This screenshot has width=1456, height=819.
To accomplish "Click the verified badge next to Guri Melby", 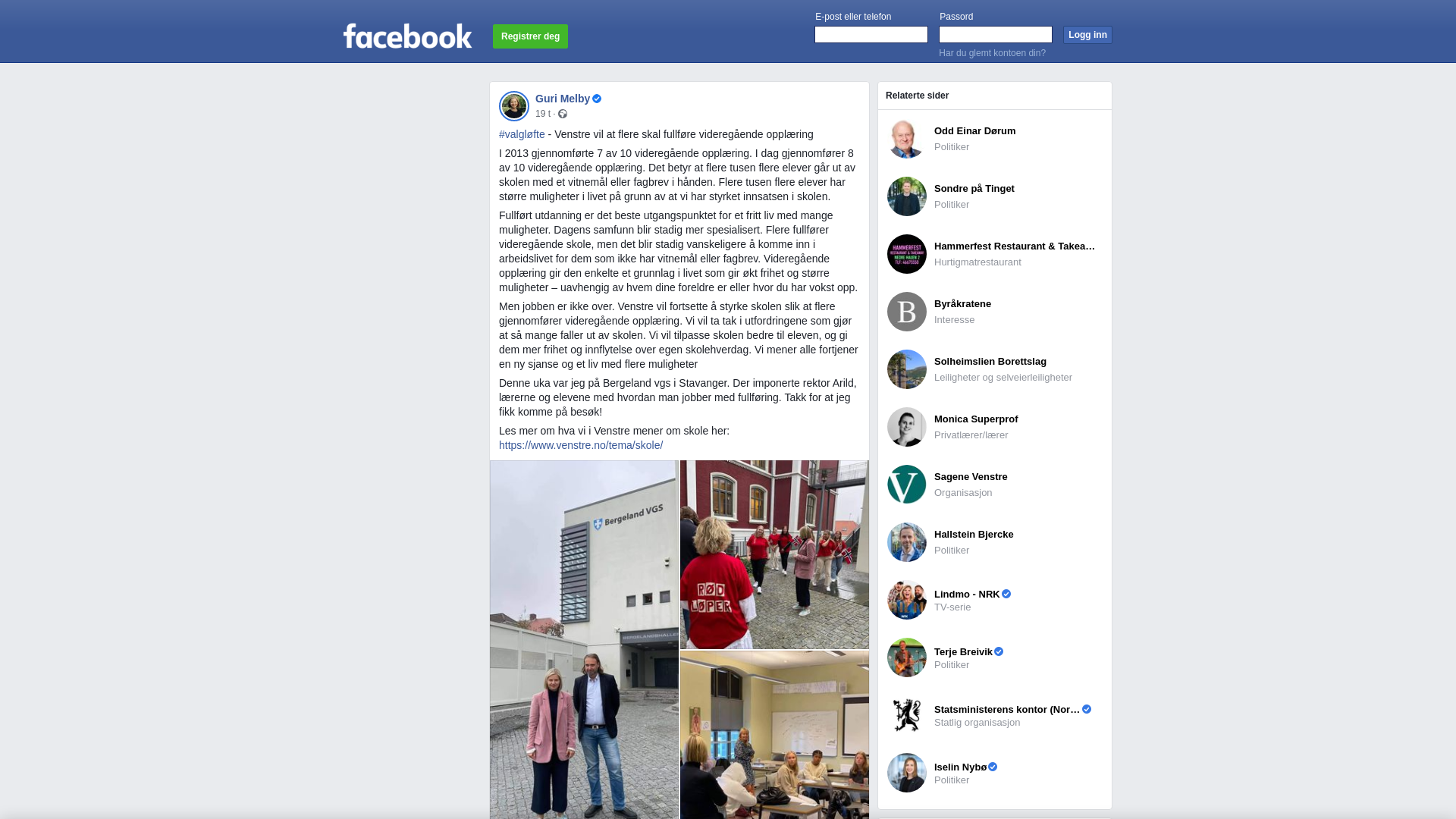I will pyautogui.click(x=597, y=99).
